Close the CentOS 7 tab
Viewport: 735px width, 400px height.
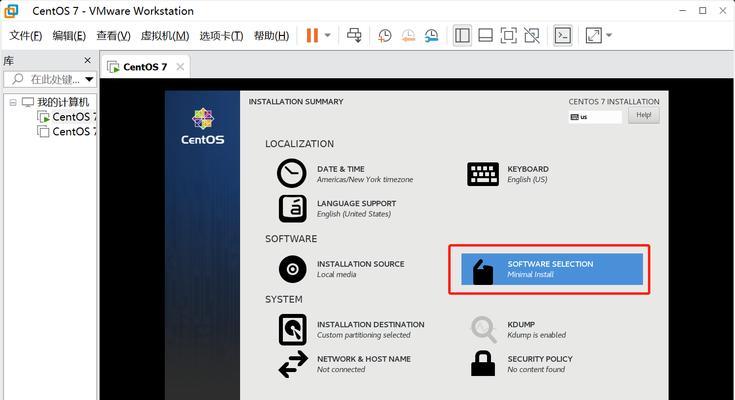[180, 67]
